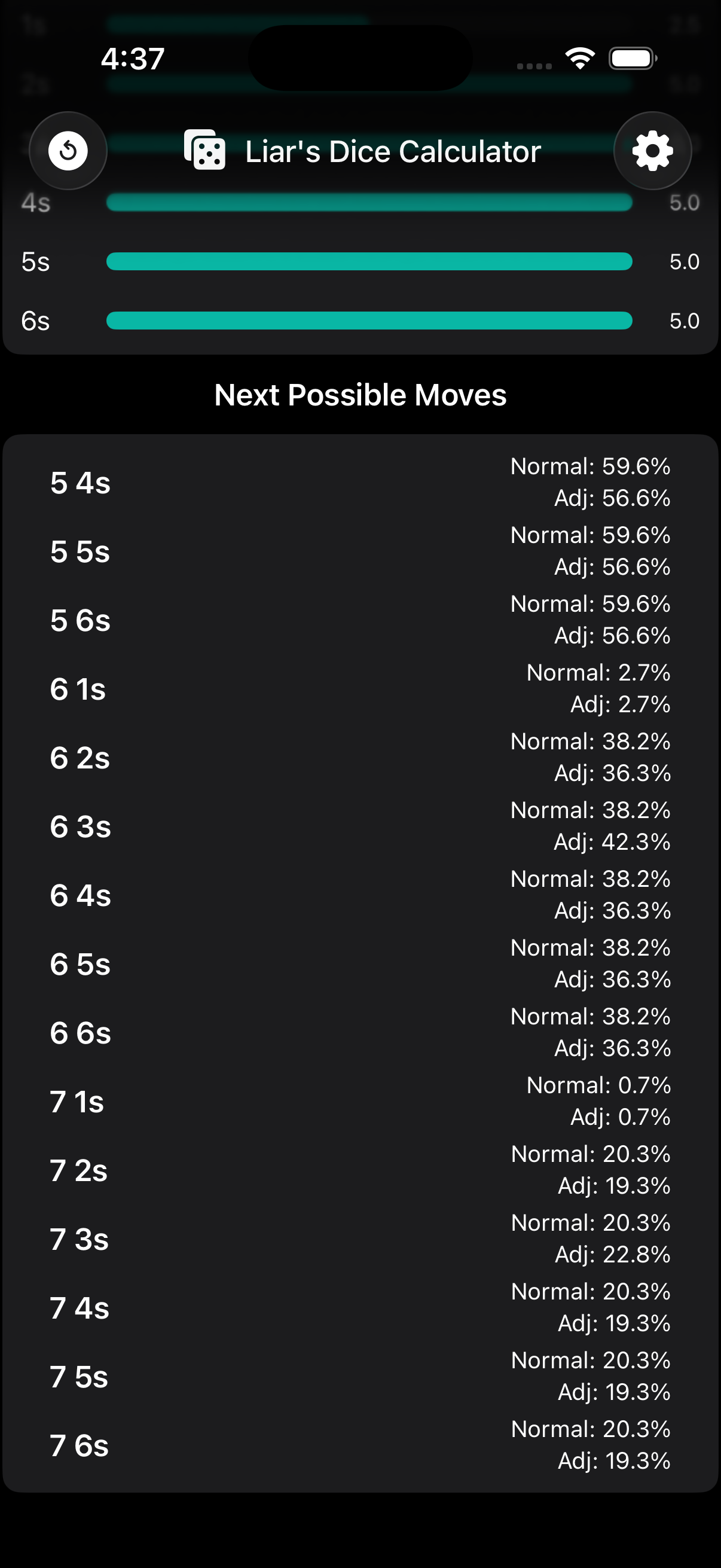
Task: Click the 4s slider bar
Action: point(369,203)
